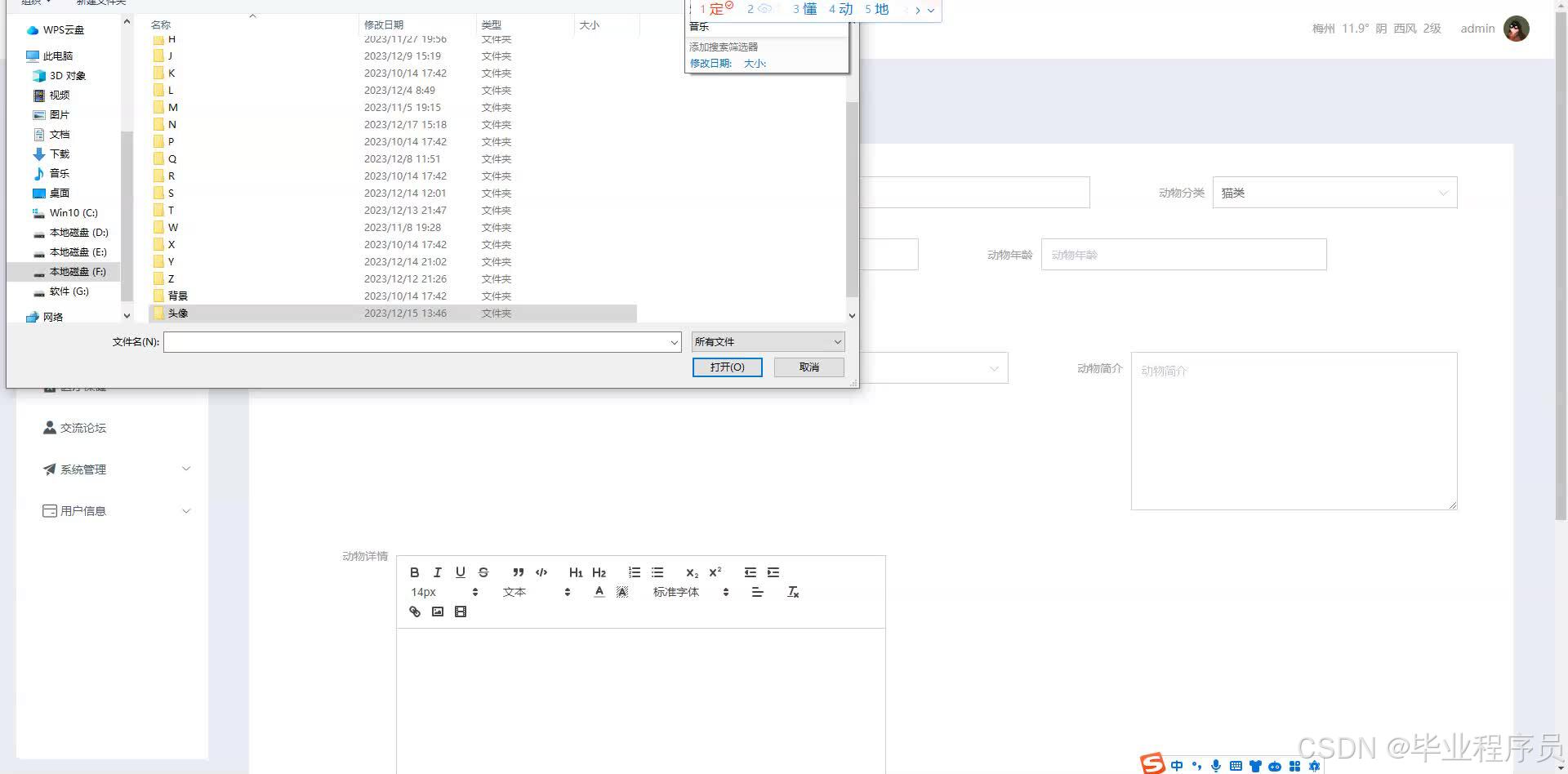
Task: Select 此电脑 in the navigation pane
Action: click(57, 56)
